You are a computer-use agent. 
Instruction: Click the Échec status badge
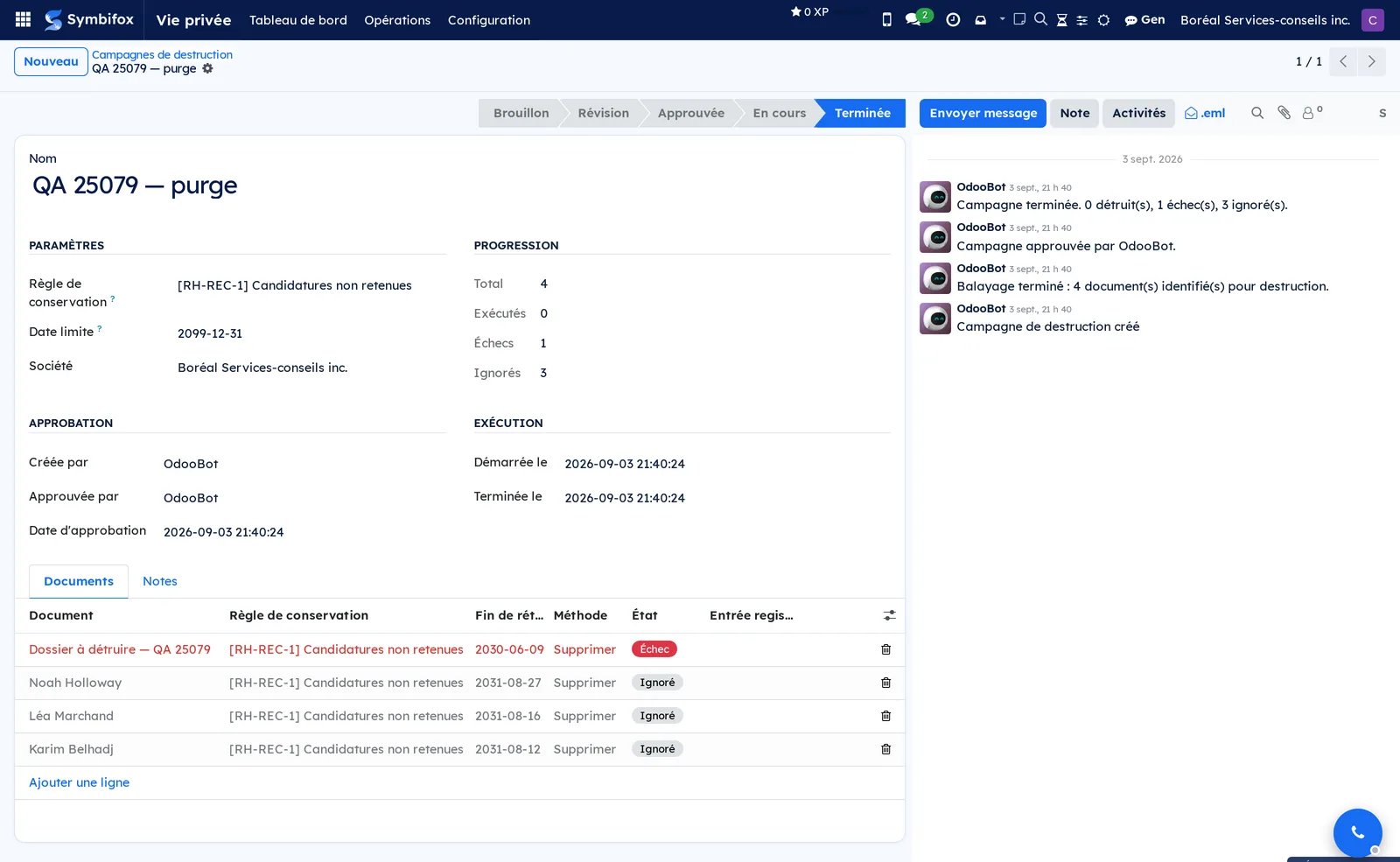[654, 649]
